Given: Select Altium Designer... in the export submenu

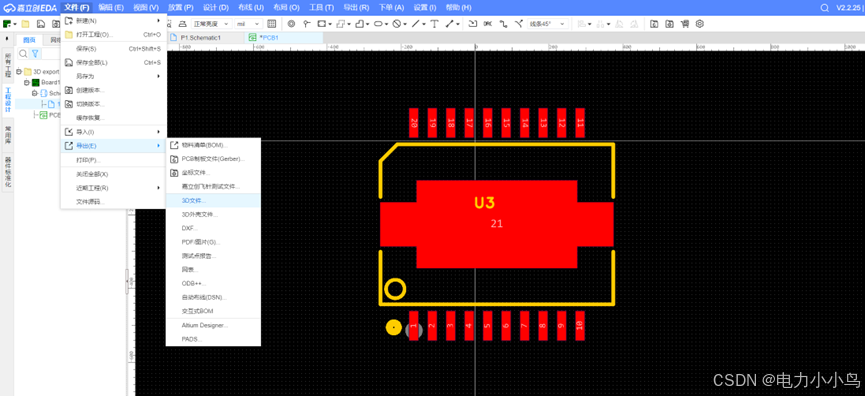Looking at the screenshot, I should (x=213, y=325).
